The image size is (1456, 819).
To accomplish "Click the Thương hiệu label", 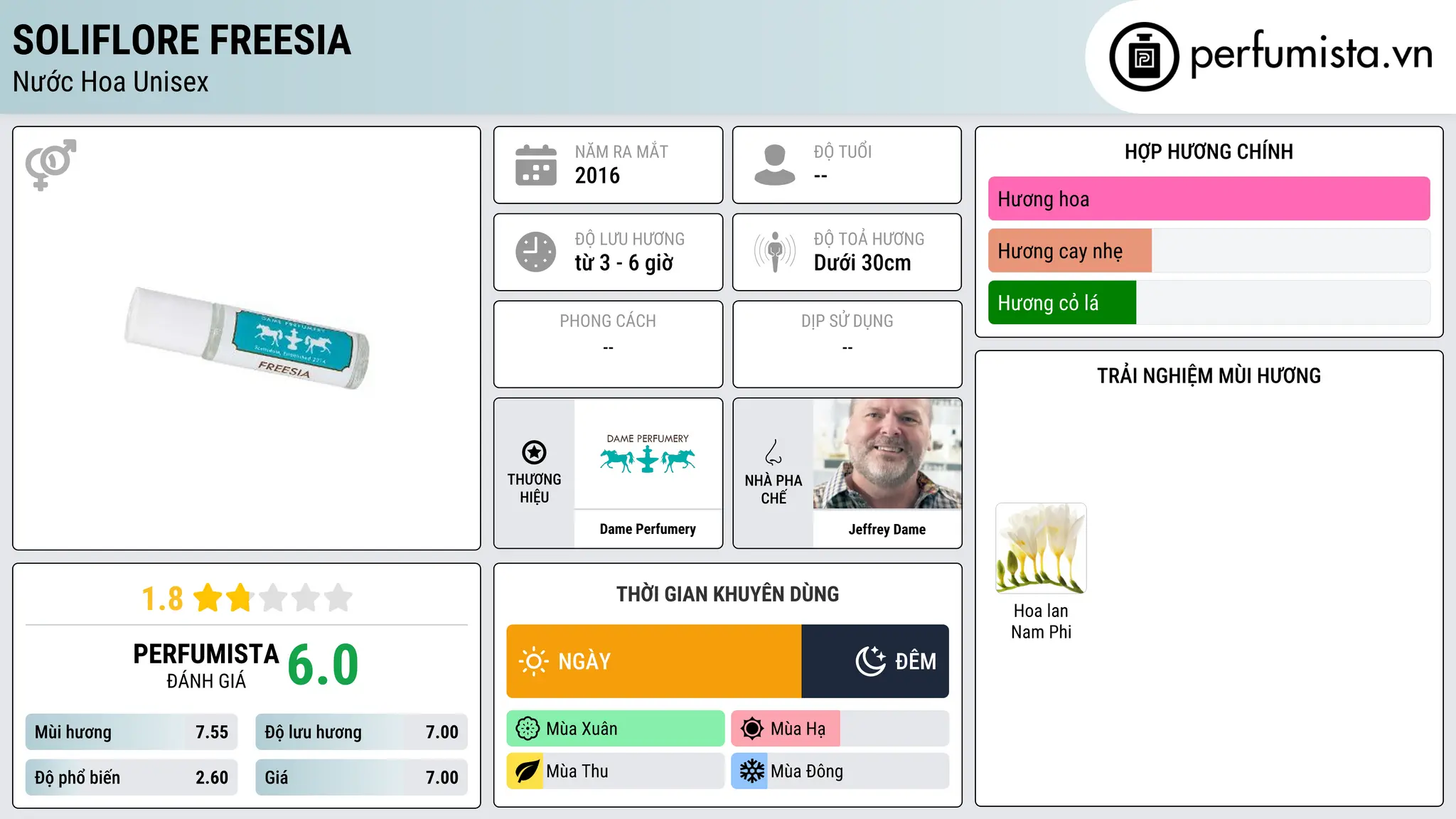I will (x=534, y=488).
